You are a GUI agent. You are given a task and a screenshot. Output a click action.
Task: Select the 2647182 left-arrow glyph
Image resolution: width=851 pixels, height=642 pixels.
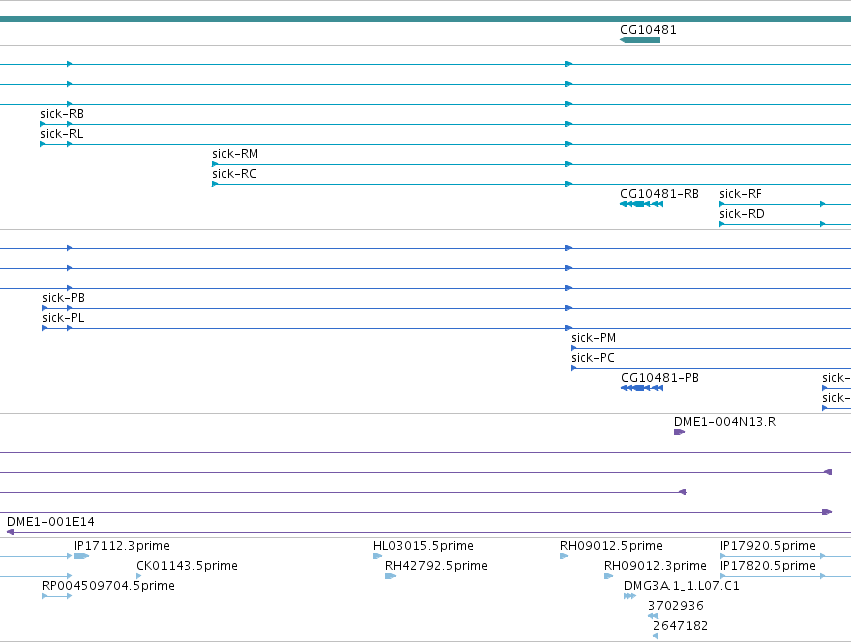click(656, 636)
